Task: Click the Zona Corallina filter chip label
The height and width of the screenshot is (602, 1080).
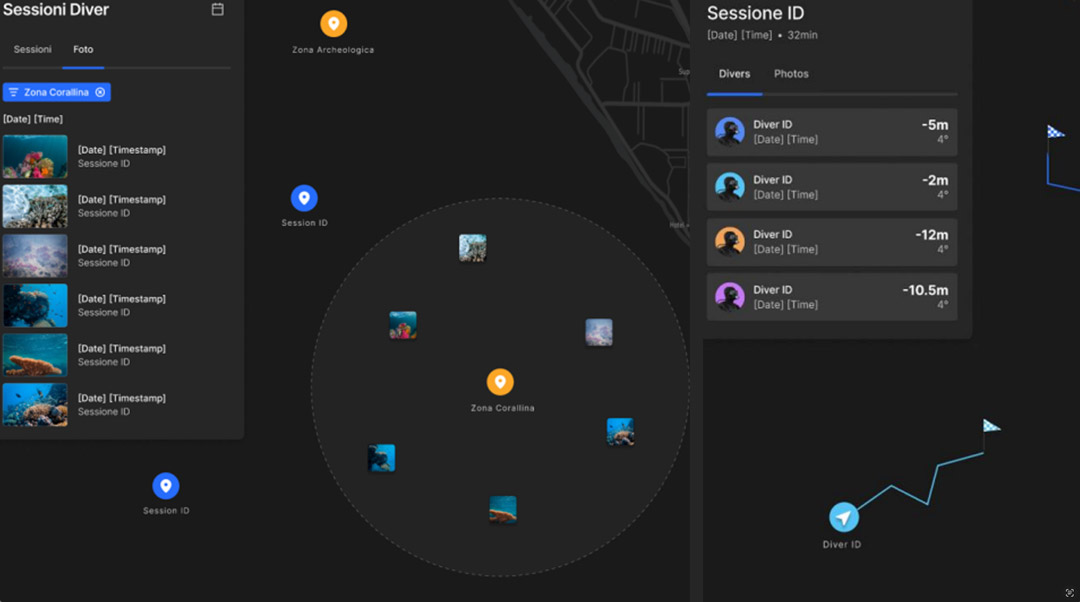Action: [x=56, y=92]
